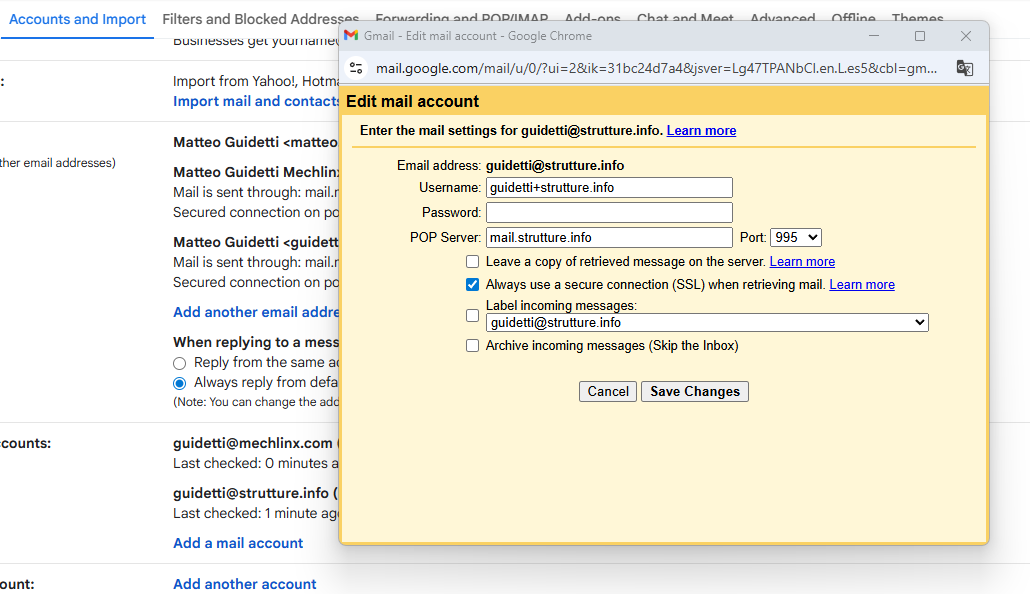Tick the Label incoming messages checkbox
1030x594 pixels.
coord(473,316)
